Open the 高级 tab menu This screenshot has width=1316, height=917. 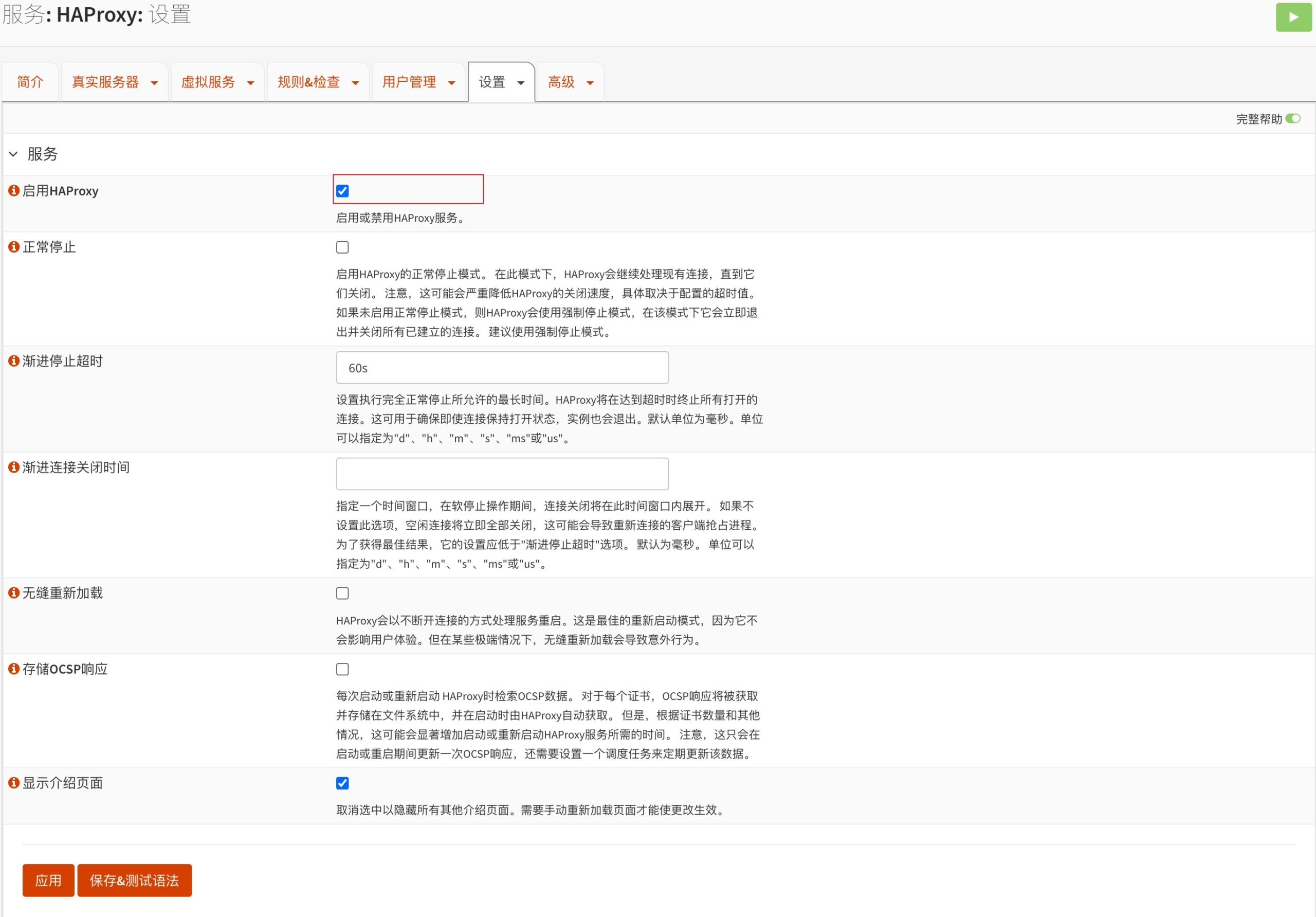pyautogui.click(x=570, y=82)
